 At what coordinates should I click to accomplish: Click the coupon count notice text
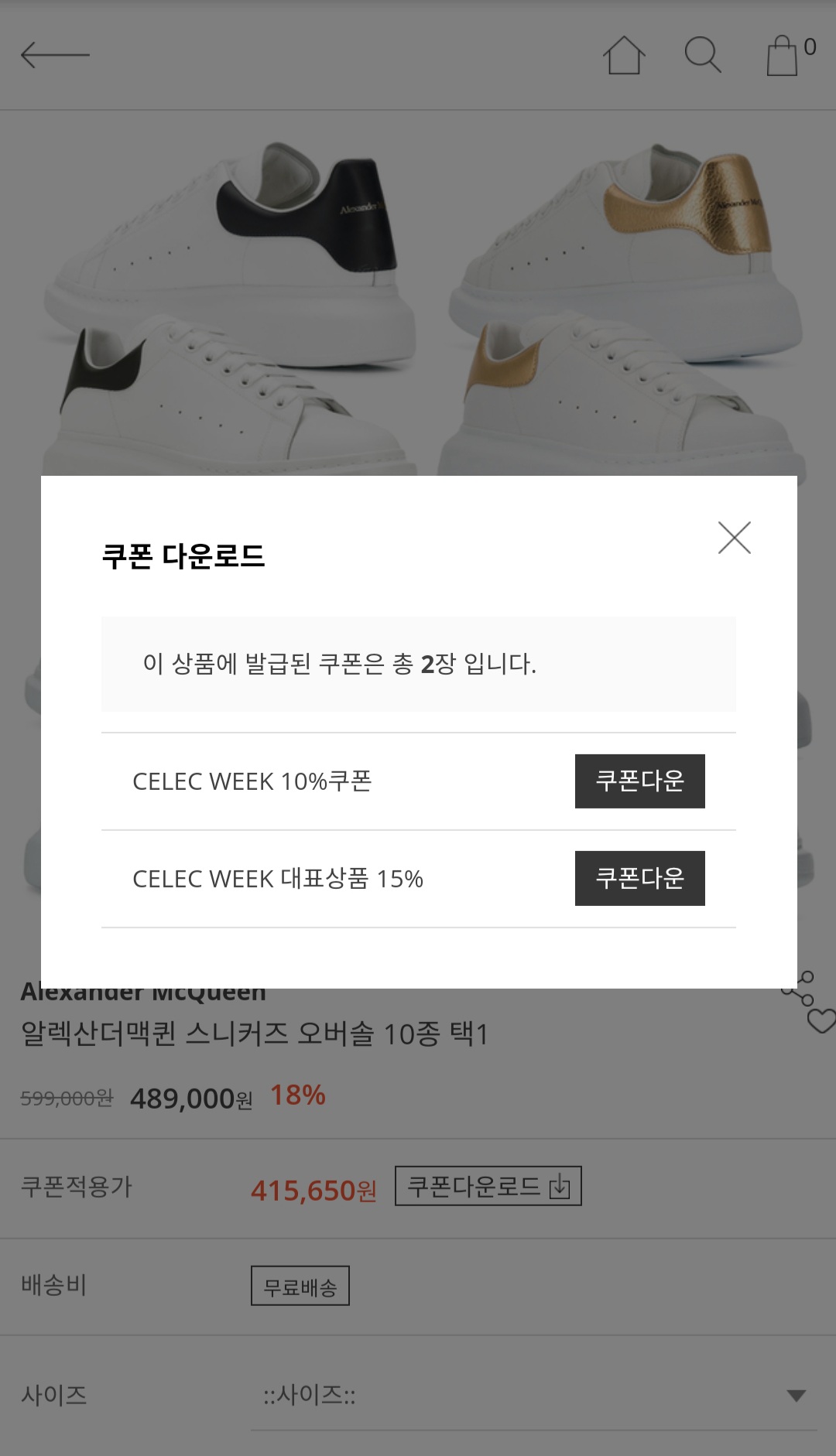point(339,664)
